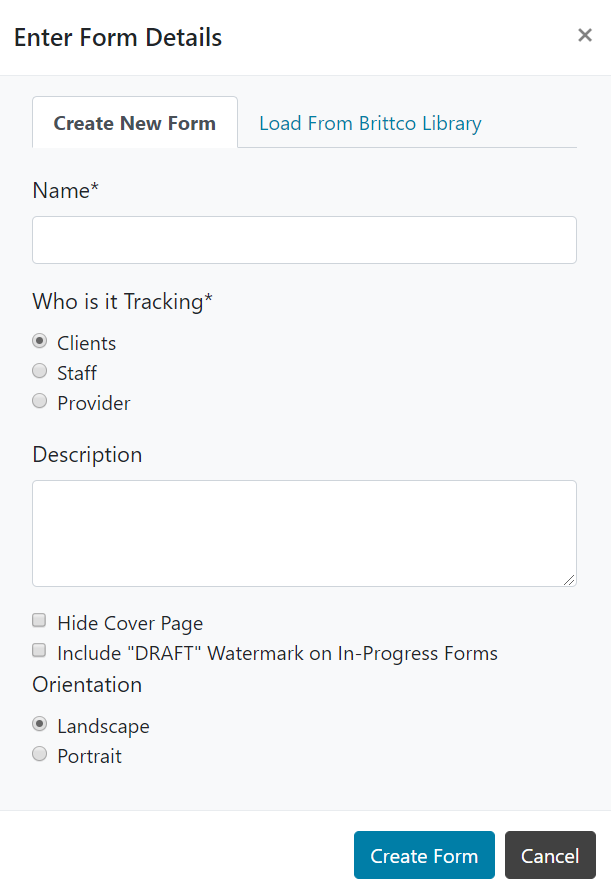This screenshot has height=887, width=611.
Task: Click the "Orientation" section heading
Action: (87, 684)
